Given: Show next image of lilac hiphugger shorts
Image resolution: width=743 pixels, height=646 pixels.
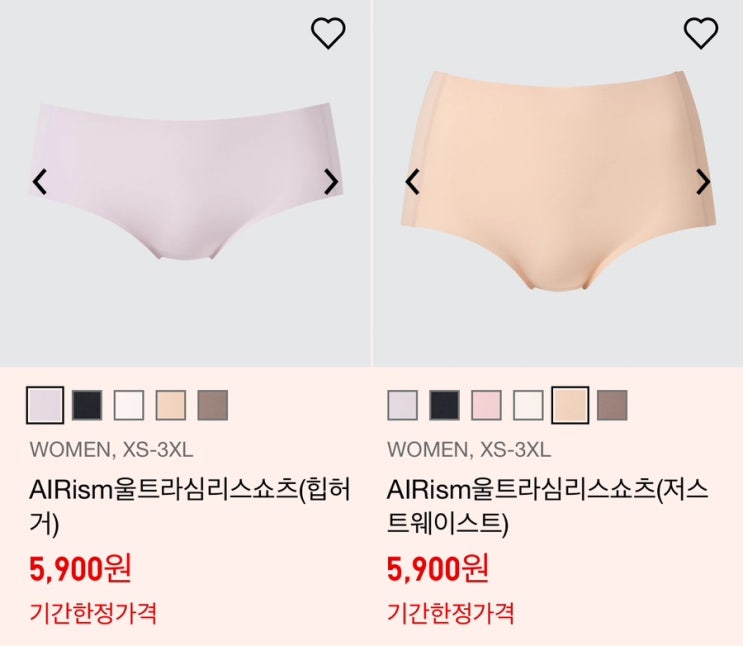Looking at the screenshot, I should point(331,182).
